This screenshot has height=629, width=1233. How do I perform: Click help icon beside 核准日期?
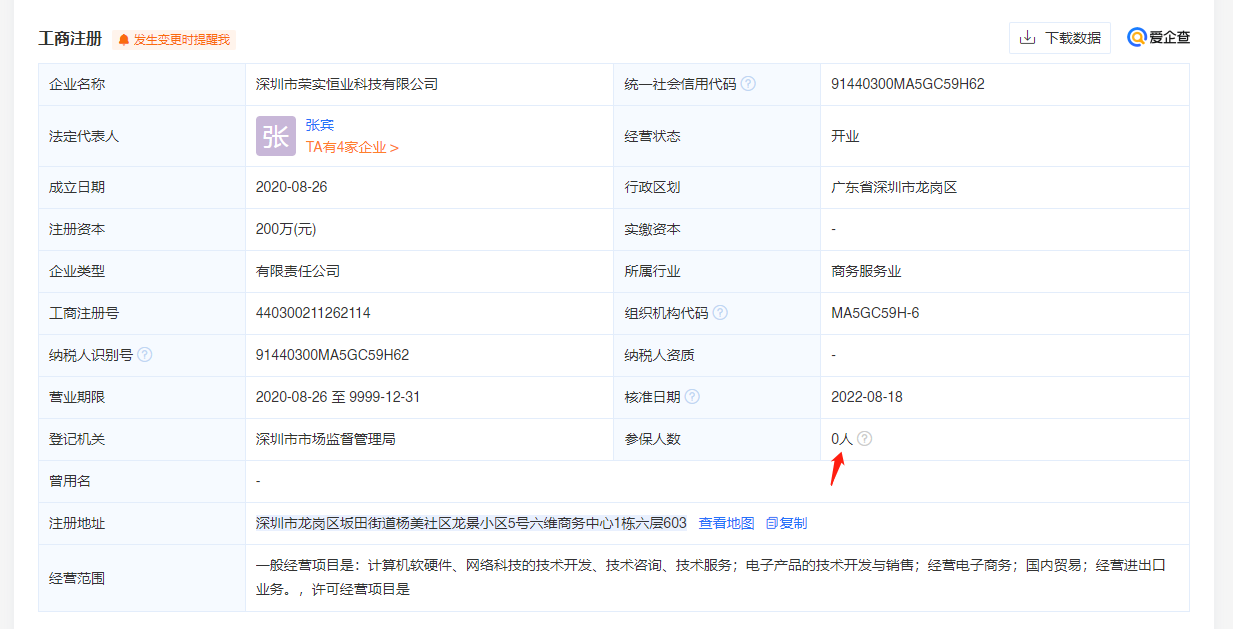tap(692, 397)
